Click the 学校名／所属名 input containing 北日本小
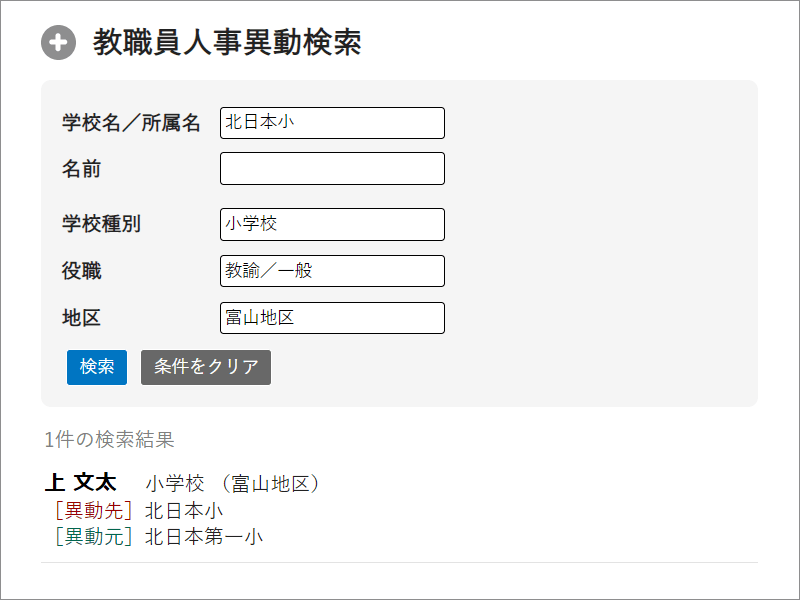Viewport: 800px width, 600px height. (331, 122)
